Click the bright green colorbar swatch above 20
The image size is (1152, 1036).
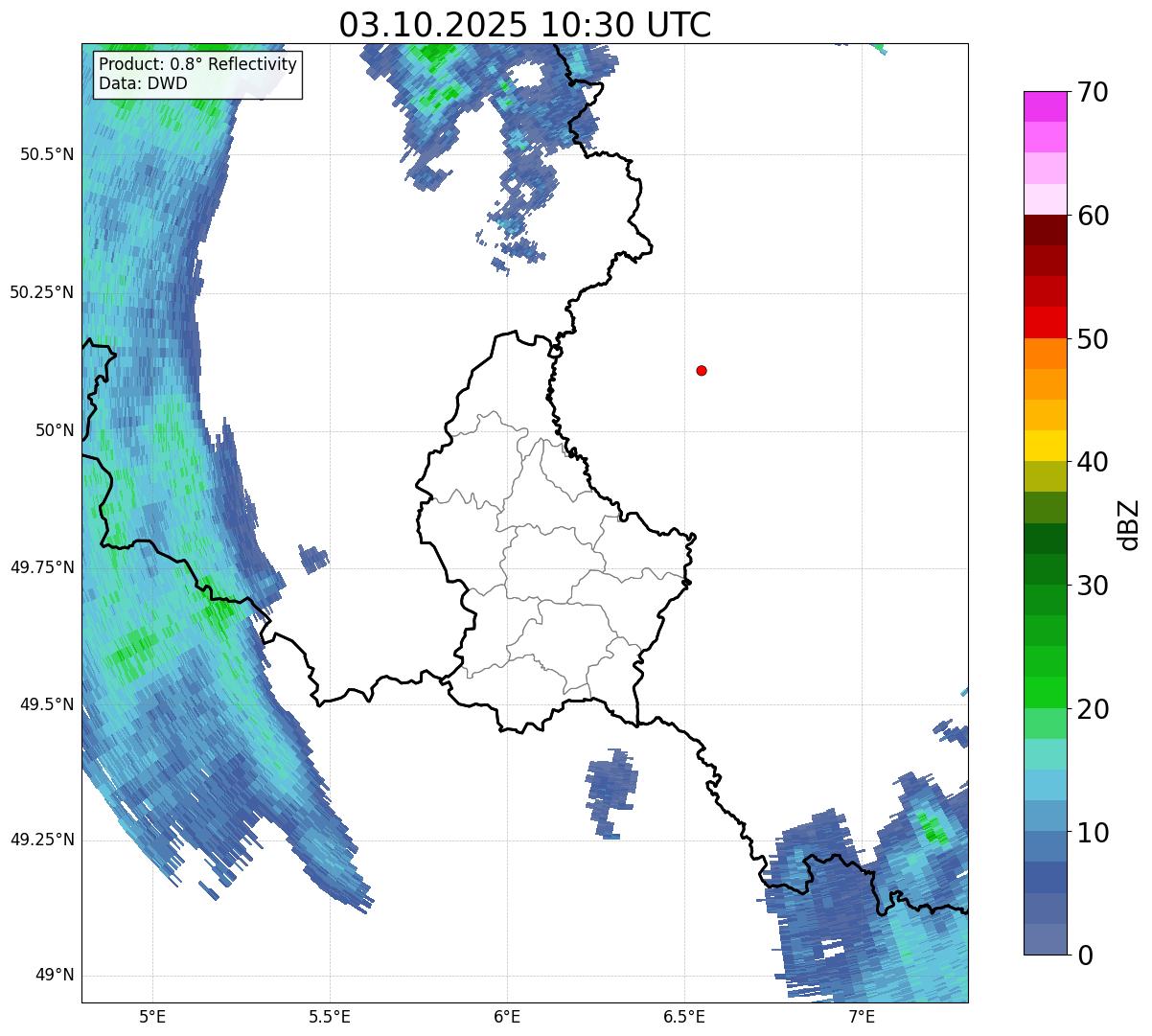pos(1045,692)
